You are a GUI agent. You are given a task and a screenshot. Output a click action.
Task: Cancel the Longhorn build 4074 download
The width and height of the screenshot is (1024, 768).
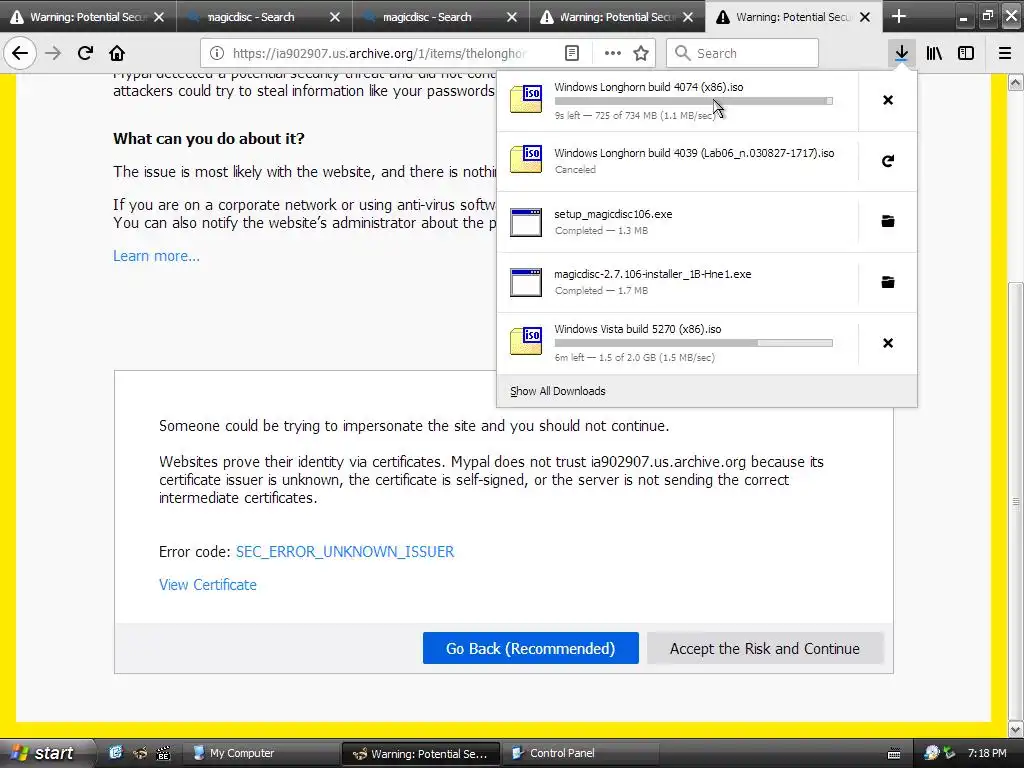888,100
